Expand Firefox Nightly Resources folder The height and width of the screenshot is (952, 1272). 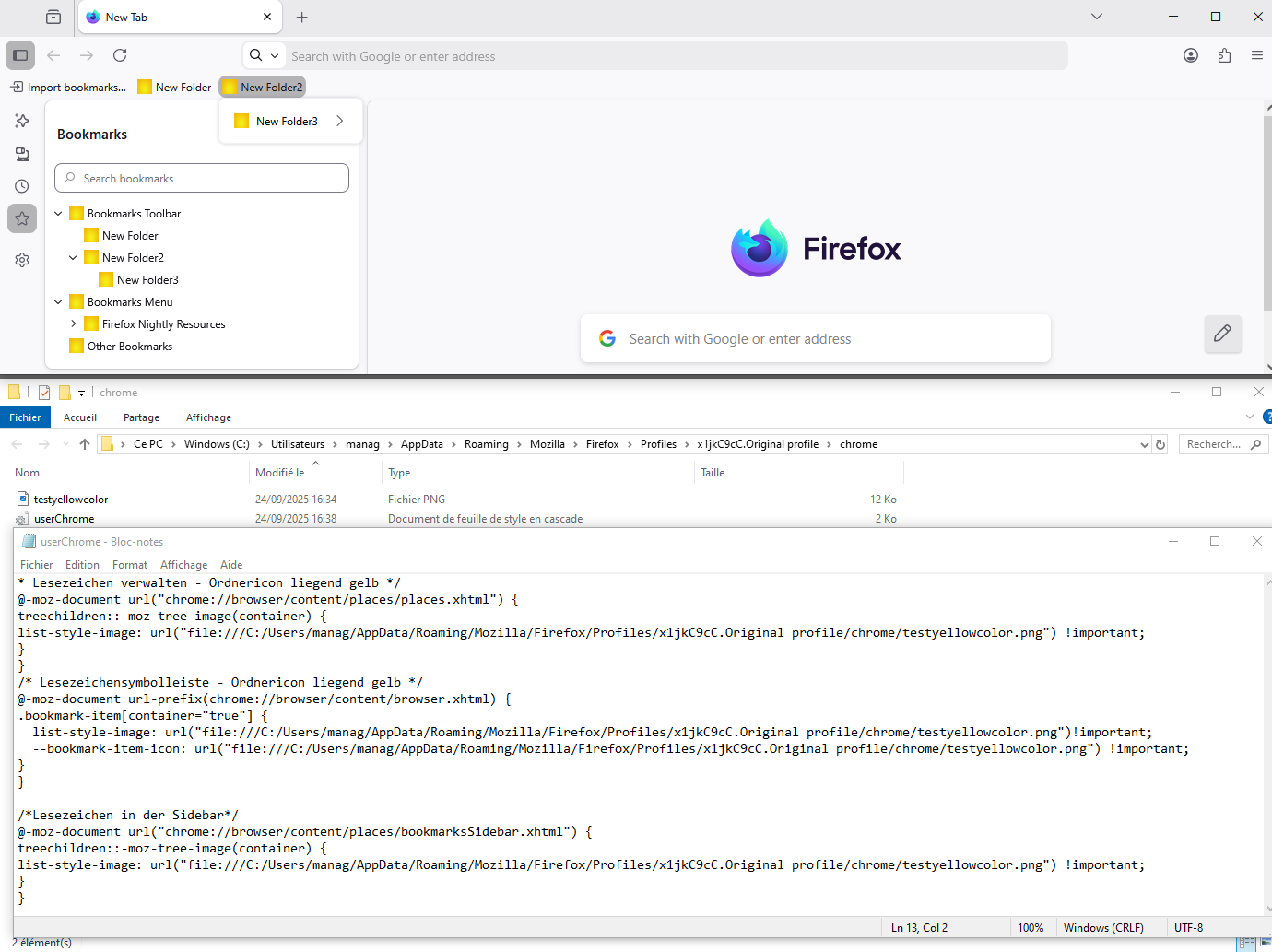coord(74,324)
